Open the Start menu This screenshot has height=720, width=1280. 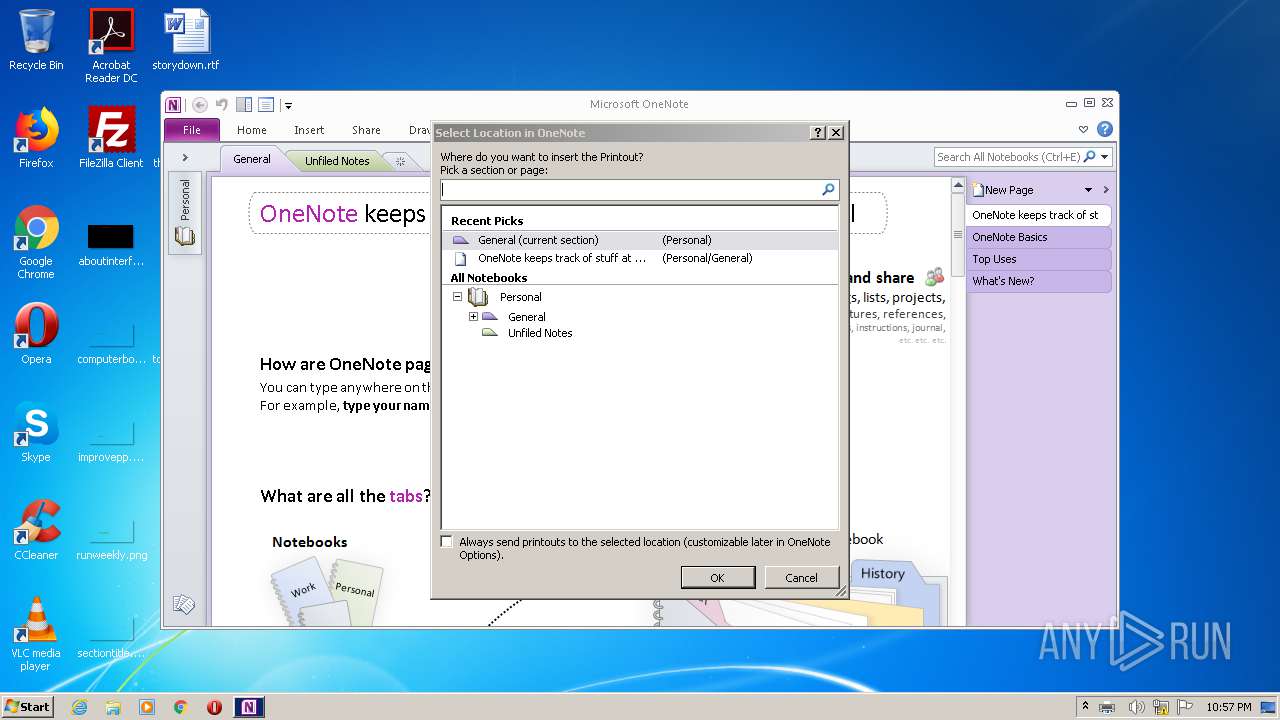pos(28,706)
